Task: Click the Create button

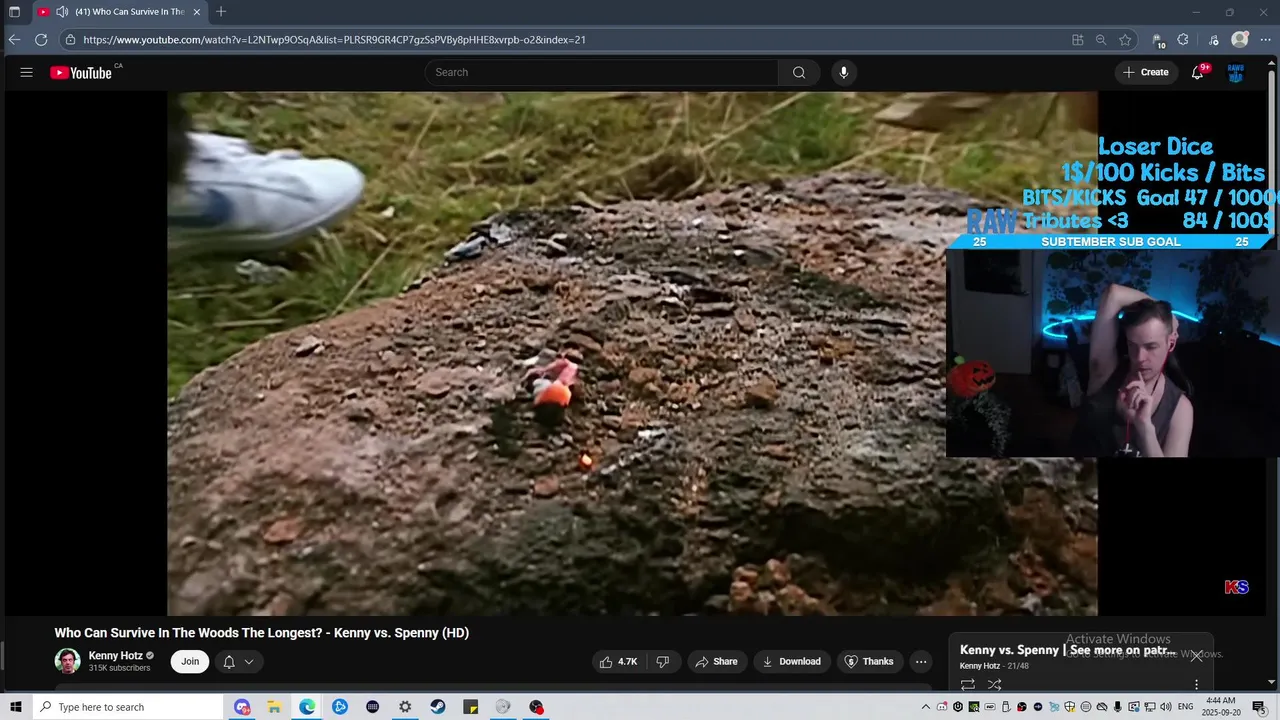Action: pos(1146,72)
